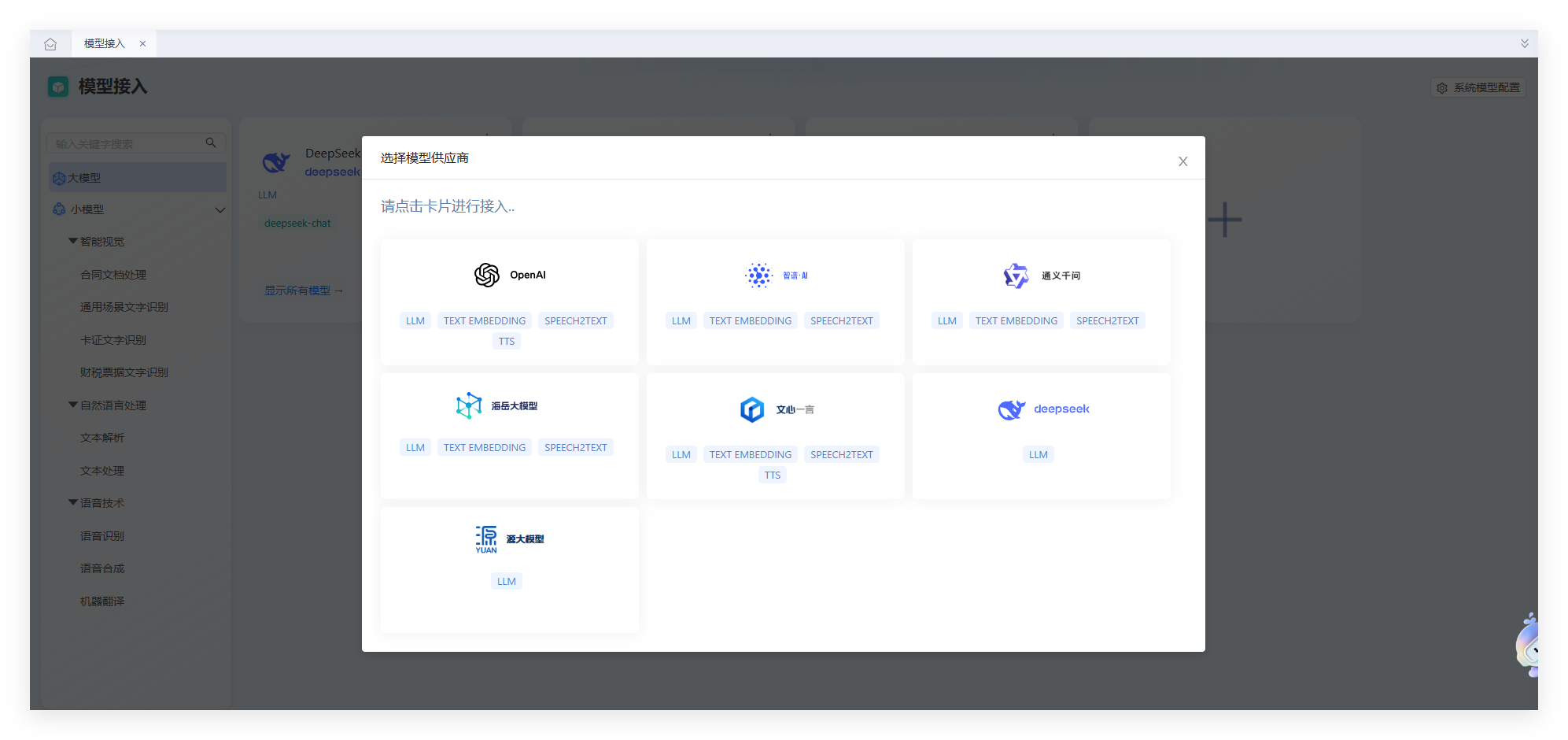Click the home icon in the tab bar
Screen dimensions: 1568x740
(x=50, y=44)
